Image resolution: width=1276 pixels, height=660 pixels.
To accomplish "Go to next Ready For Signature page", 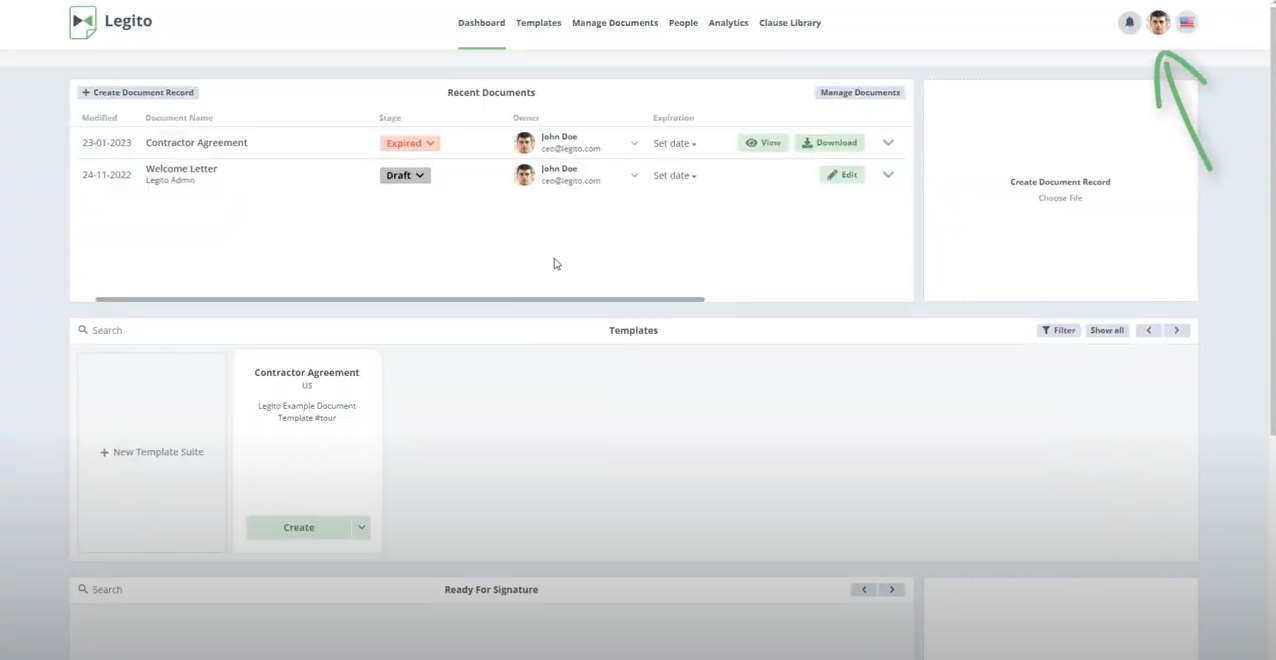I will [892, 590].
